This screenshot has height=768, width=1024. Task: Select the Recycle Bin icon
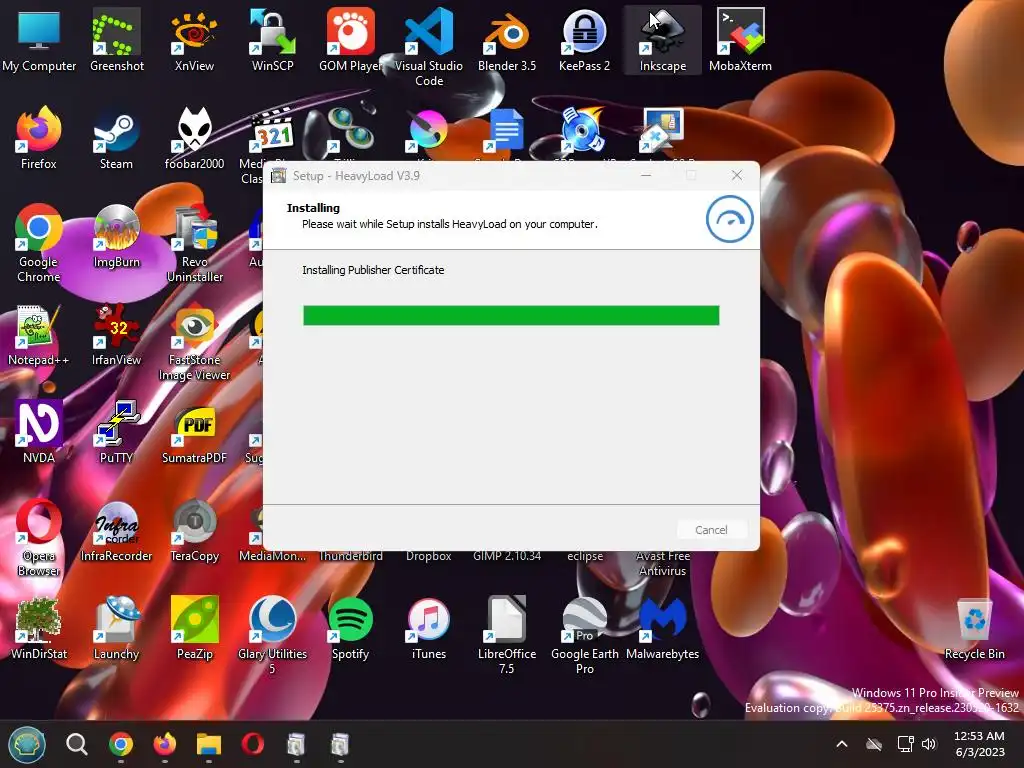coord(974,628)
